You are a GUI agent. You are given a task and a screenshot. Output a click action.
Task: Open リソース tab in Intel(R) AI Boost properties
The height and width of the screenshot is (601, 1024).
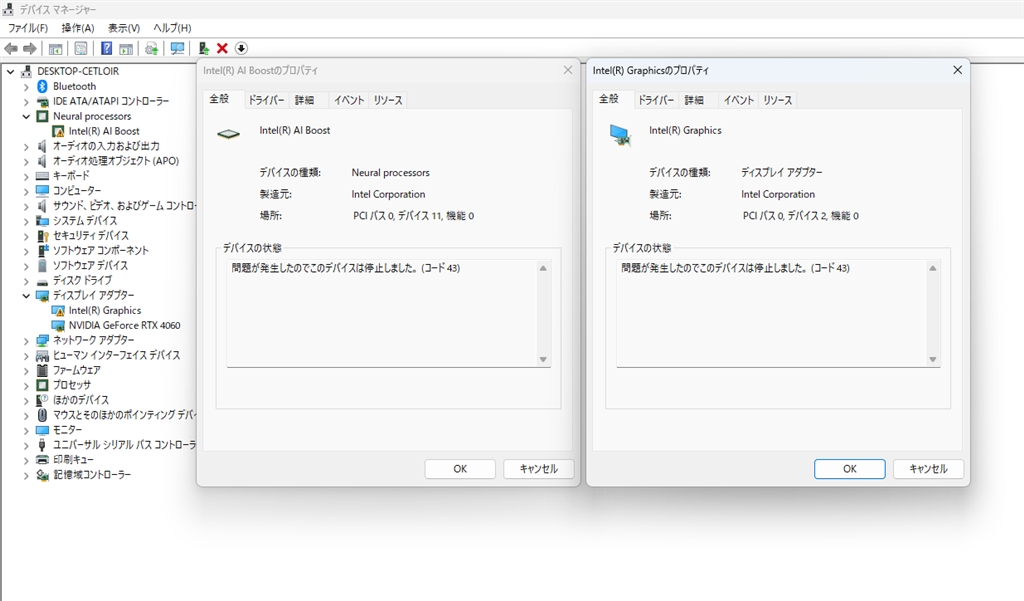388,100
